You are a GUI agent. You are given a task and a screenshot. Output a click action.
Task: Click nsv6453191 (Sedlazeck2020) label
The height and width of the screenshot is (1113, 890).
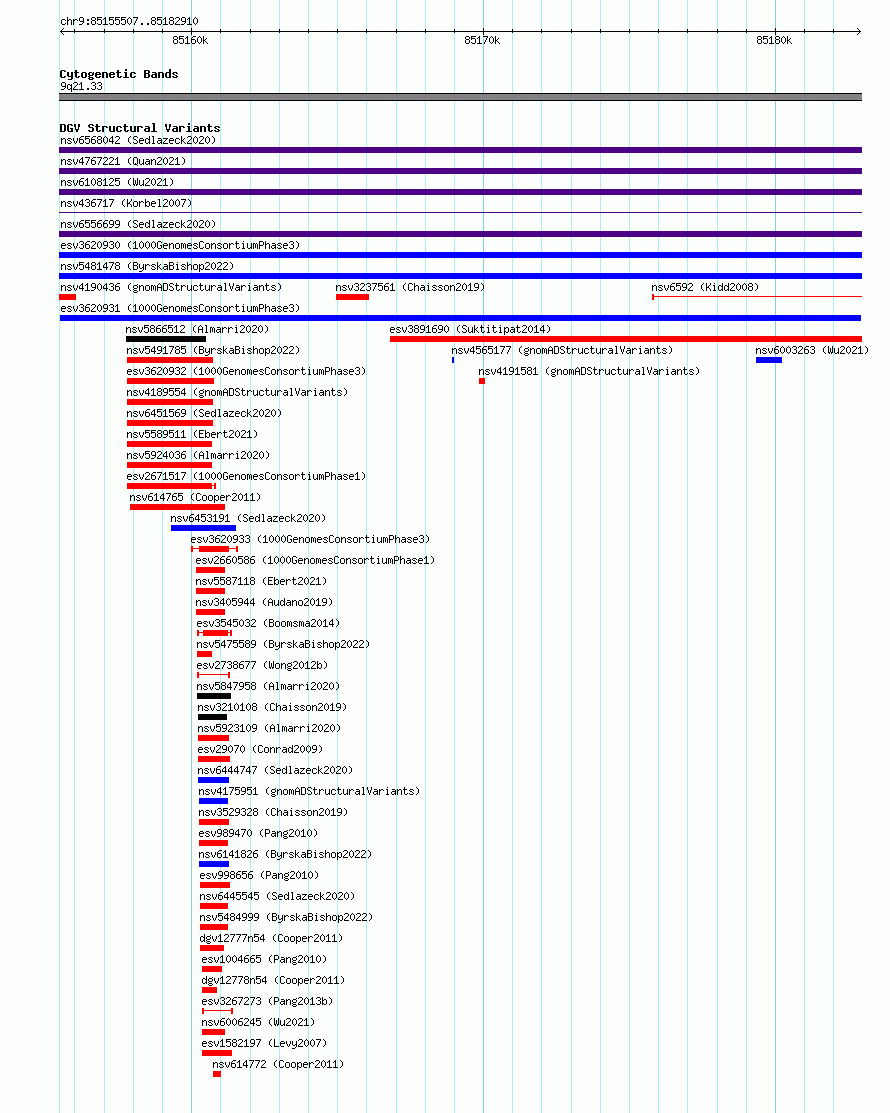(x=248, y=518)
